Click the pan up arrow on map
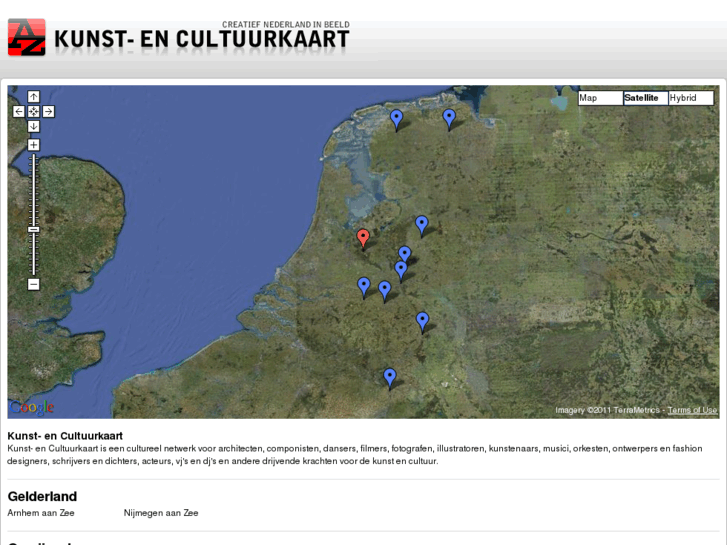This screenshot has height=545, width=727. (x=33, y=97)
